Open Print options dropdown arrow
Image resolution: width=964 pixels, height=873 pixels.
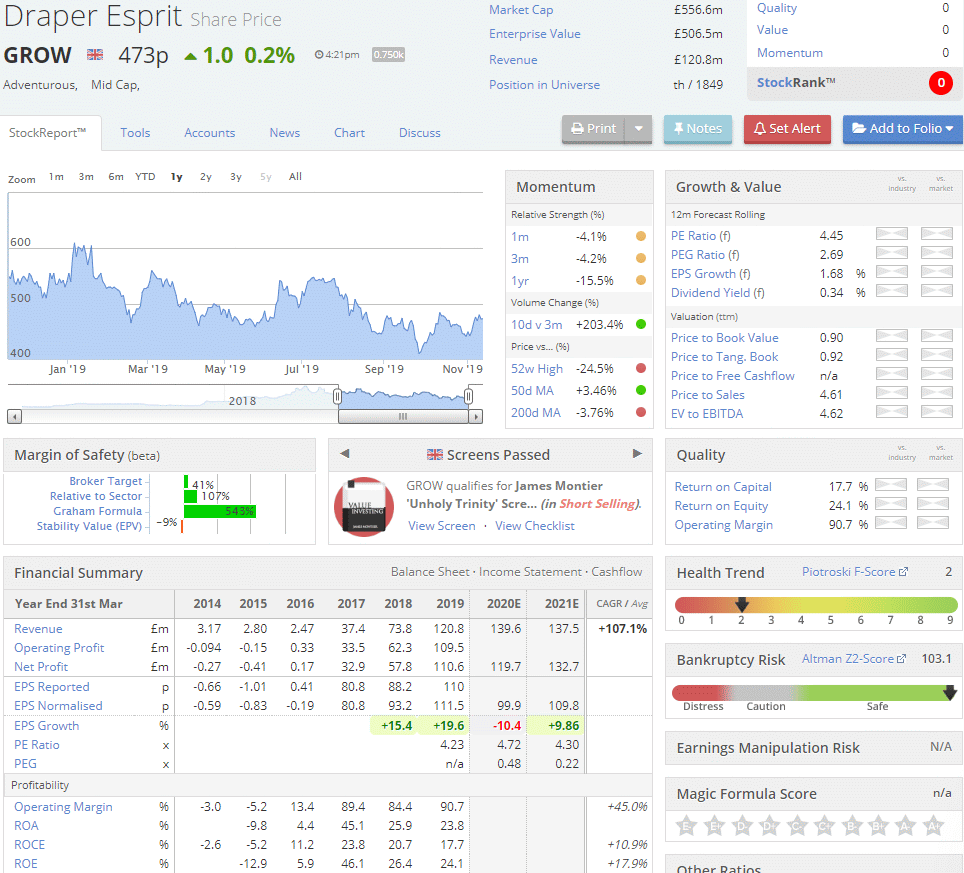pyautogui.click(x=639, y=128)
